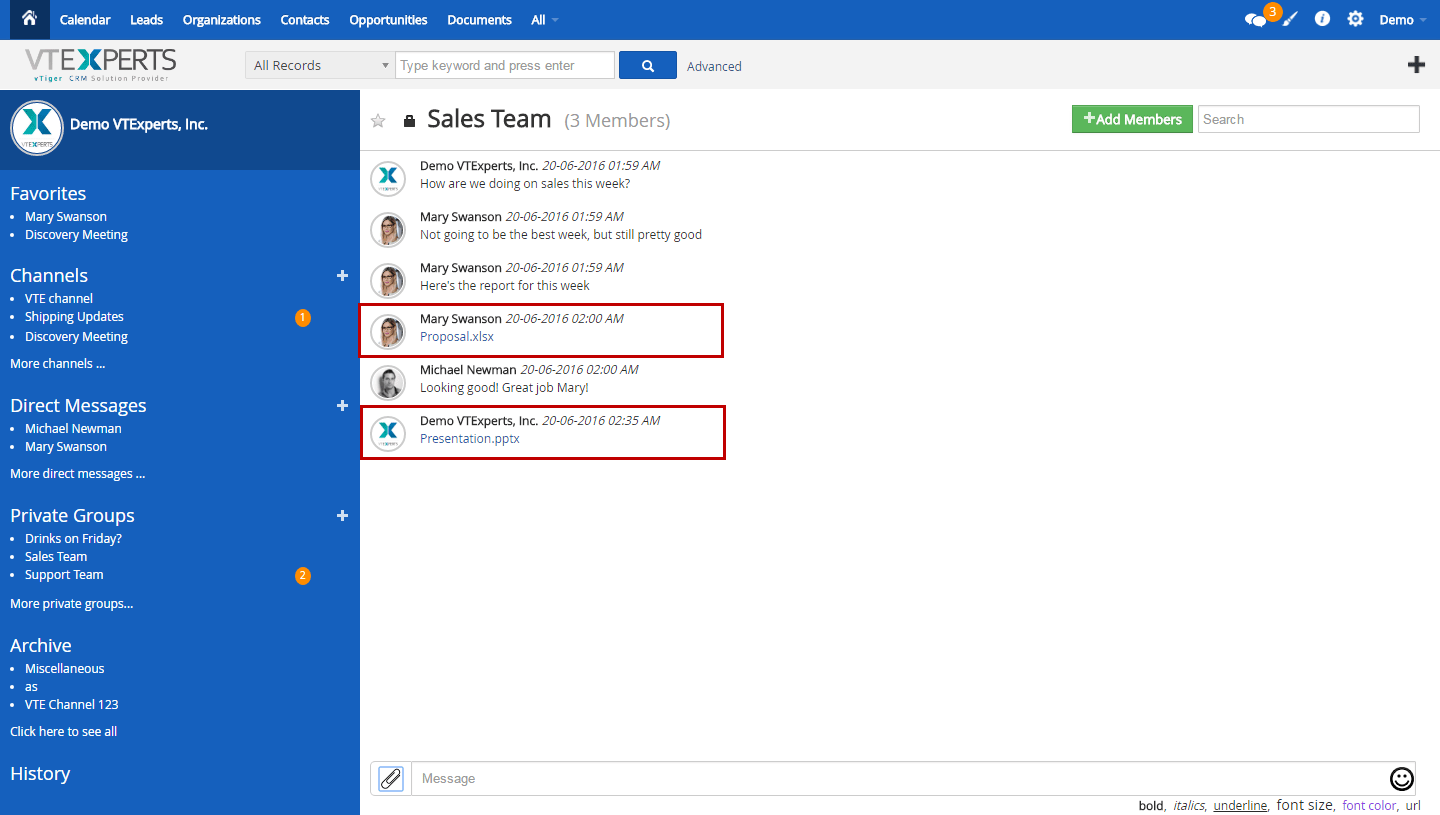Click the plus icon next to global search
The height and width of the screenshot is (815, 1440).
(1416, 64)
